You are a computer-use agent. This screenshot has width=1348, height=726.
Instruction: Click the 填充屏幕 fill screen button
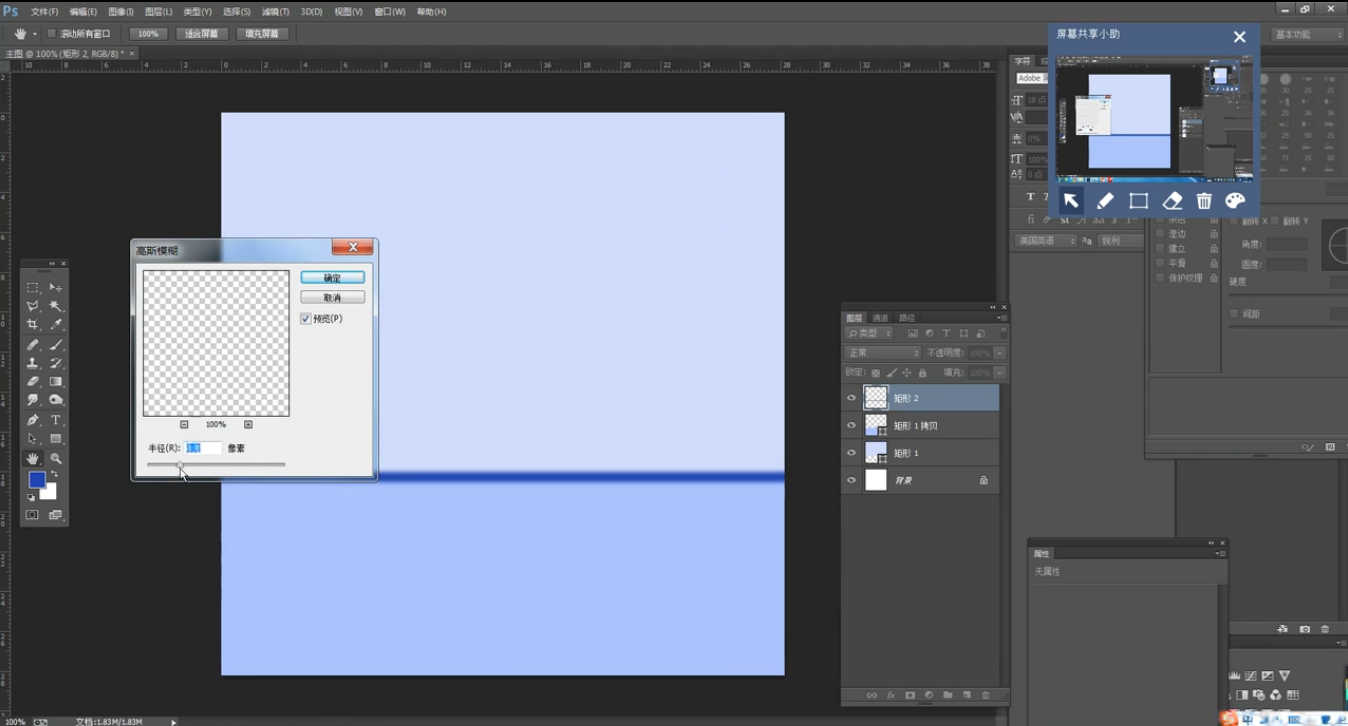pos(262,34)
